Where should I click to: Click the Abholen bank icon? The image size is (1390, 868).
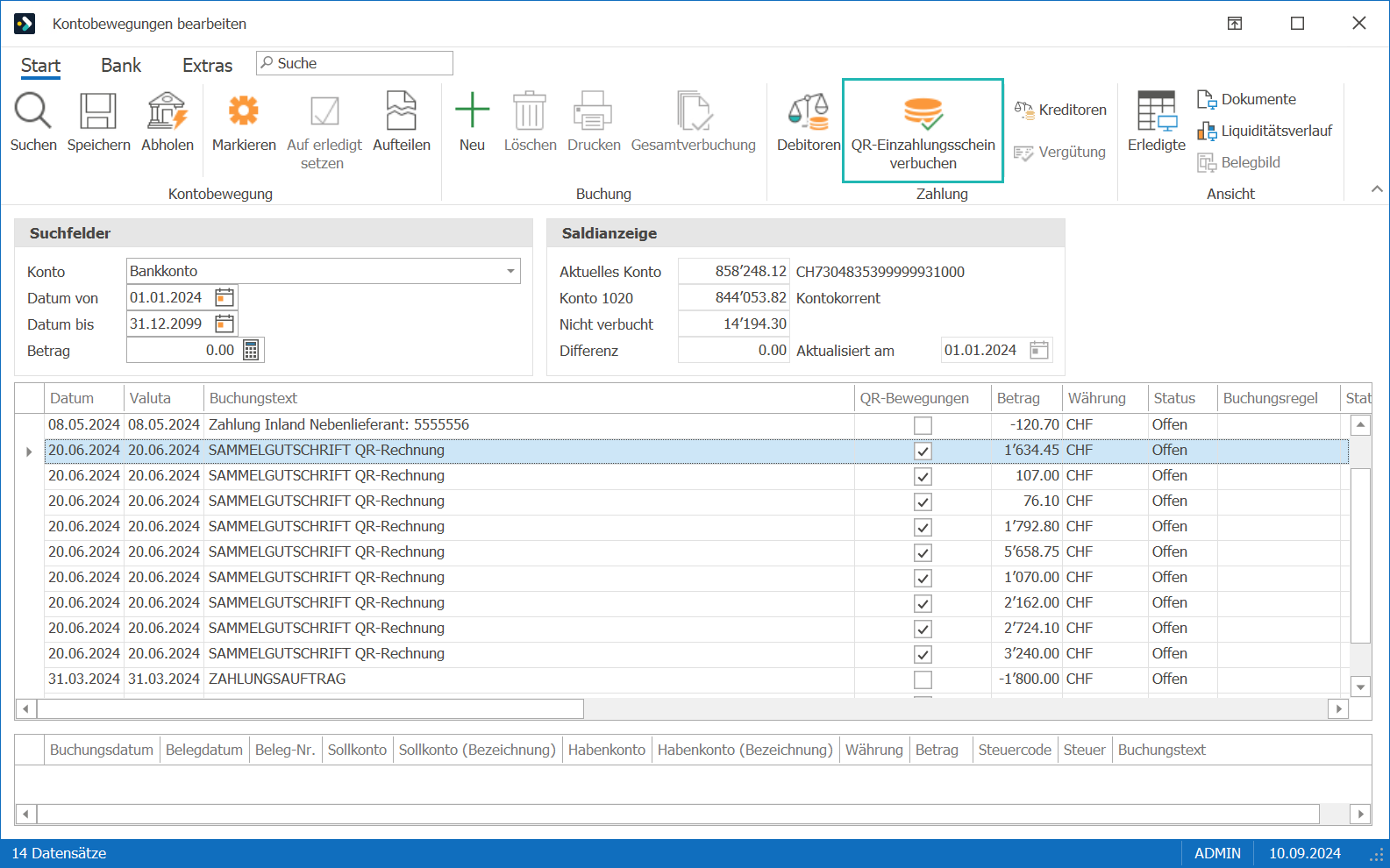(167, 111)
